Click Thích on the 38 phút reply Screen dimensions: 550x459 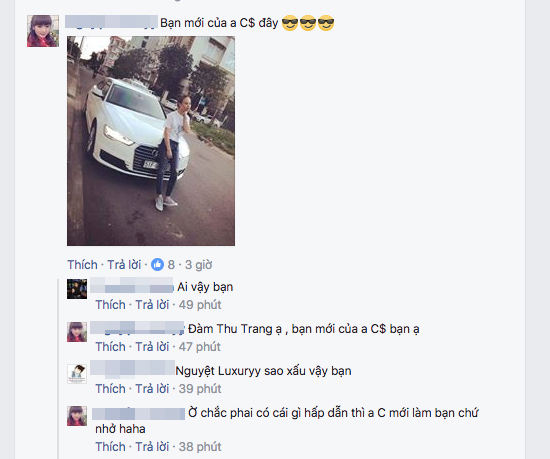(110, 446)
